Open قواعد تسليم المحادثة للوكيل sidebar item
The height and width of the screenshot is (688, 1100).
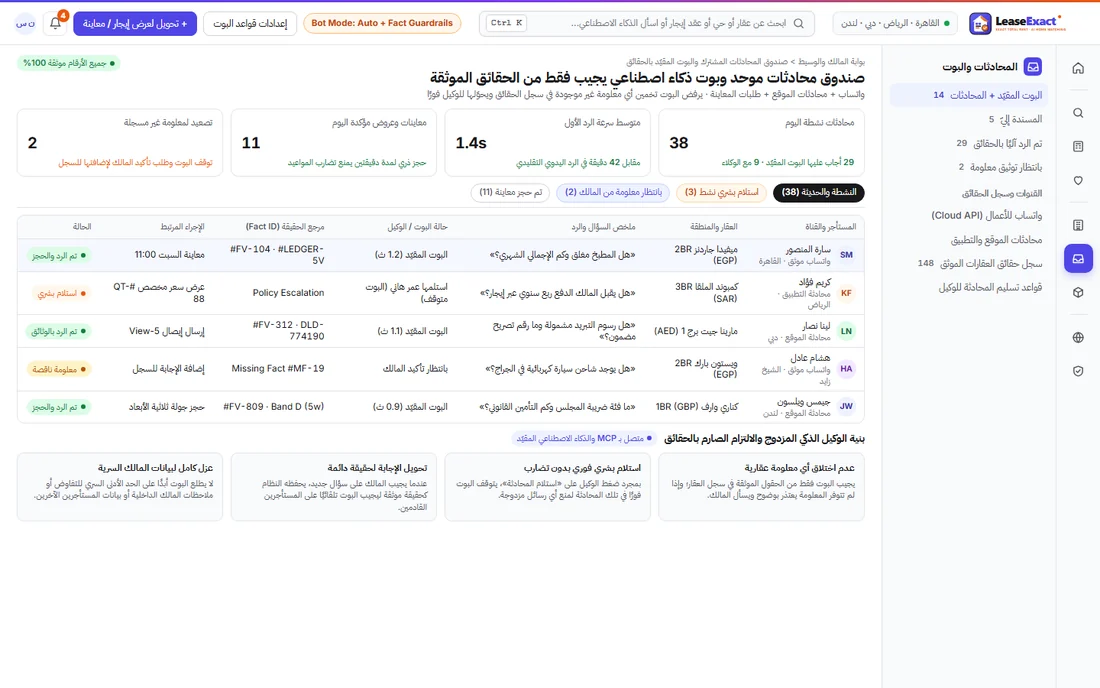point(969,288)
